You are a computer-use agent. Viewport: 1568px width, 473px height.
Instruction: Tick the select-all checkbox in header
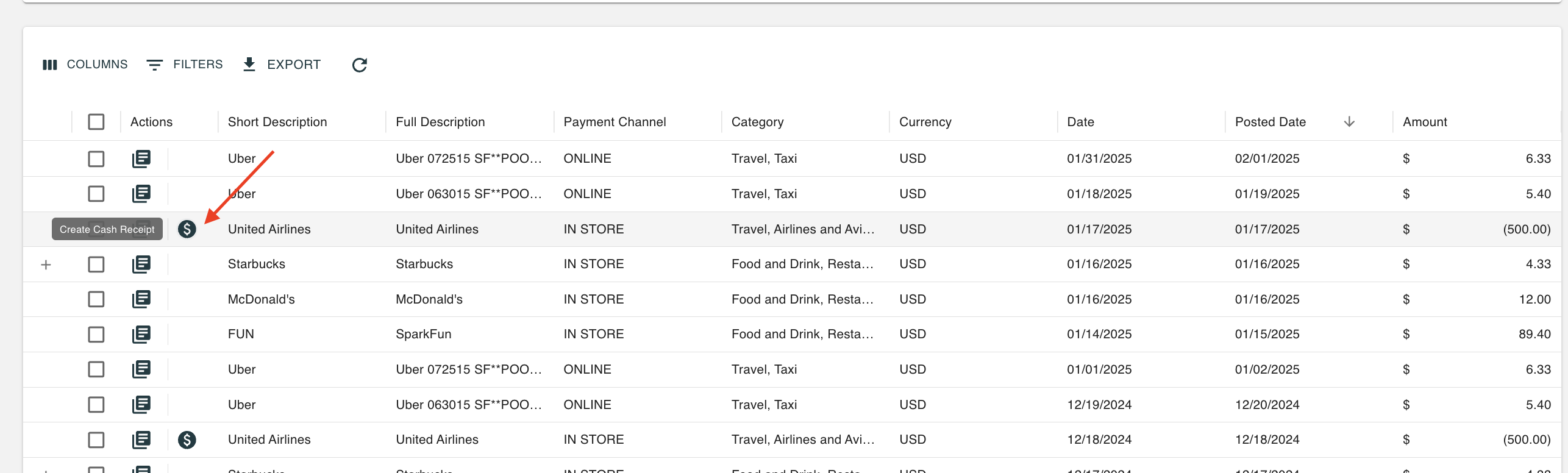point(96,122)
